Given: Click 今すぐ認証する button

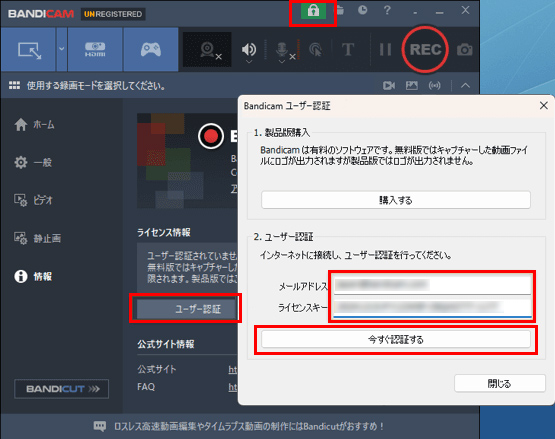Looking at the screenshot, I should 396,340.
